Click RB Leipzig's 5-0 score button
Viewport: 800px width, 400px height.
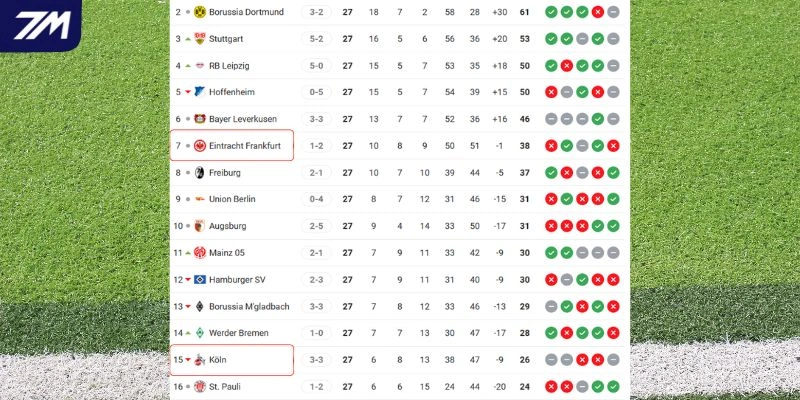click(317, 66)
